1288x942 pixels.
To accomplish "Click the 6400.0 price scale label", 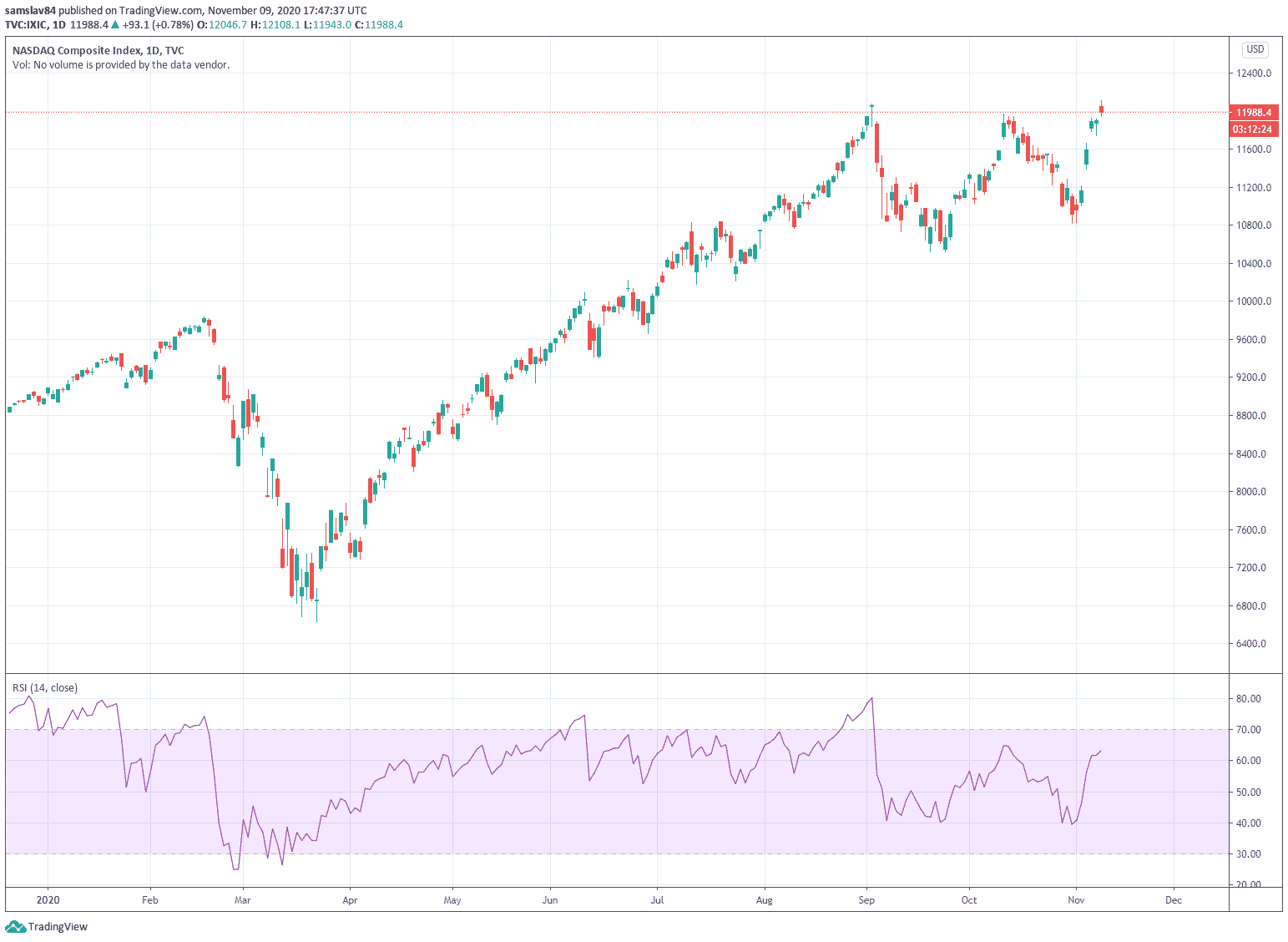I will pyautogui.click(x=1253, y=644).
